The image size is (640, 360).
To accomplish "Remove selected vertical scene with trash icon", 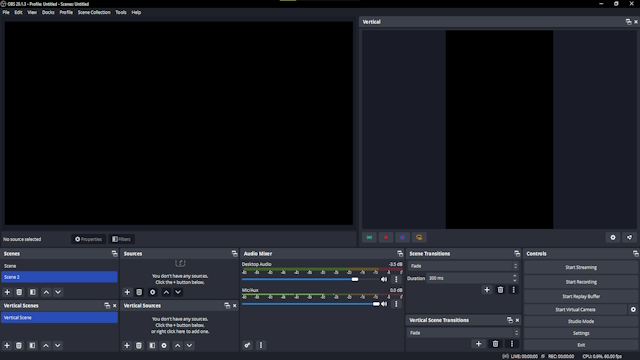I will tap(19, 346).
